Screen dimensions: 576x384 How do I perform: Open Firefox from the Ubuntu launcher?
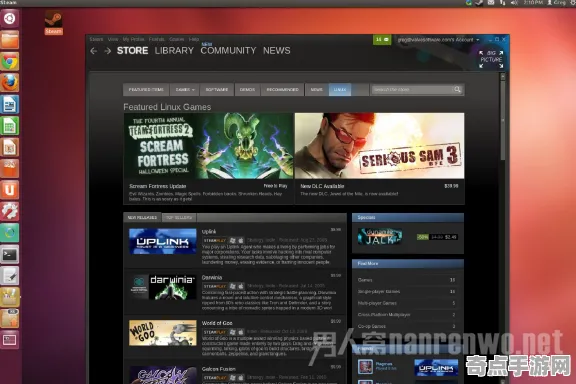click(10, 83)
